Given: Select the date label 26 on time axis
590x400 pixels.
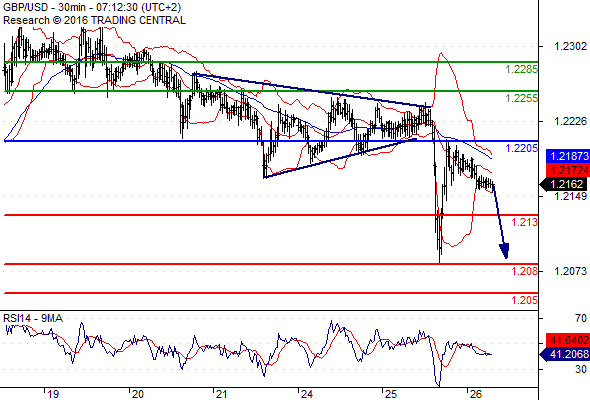Looking at the screenshot, I should tap(476, 394).
